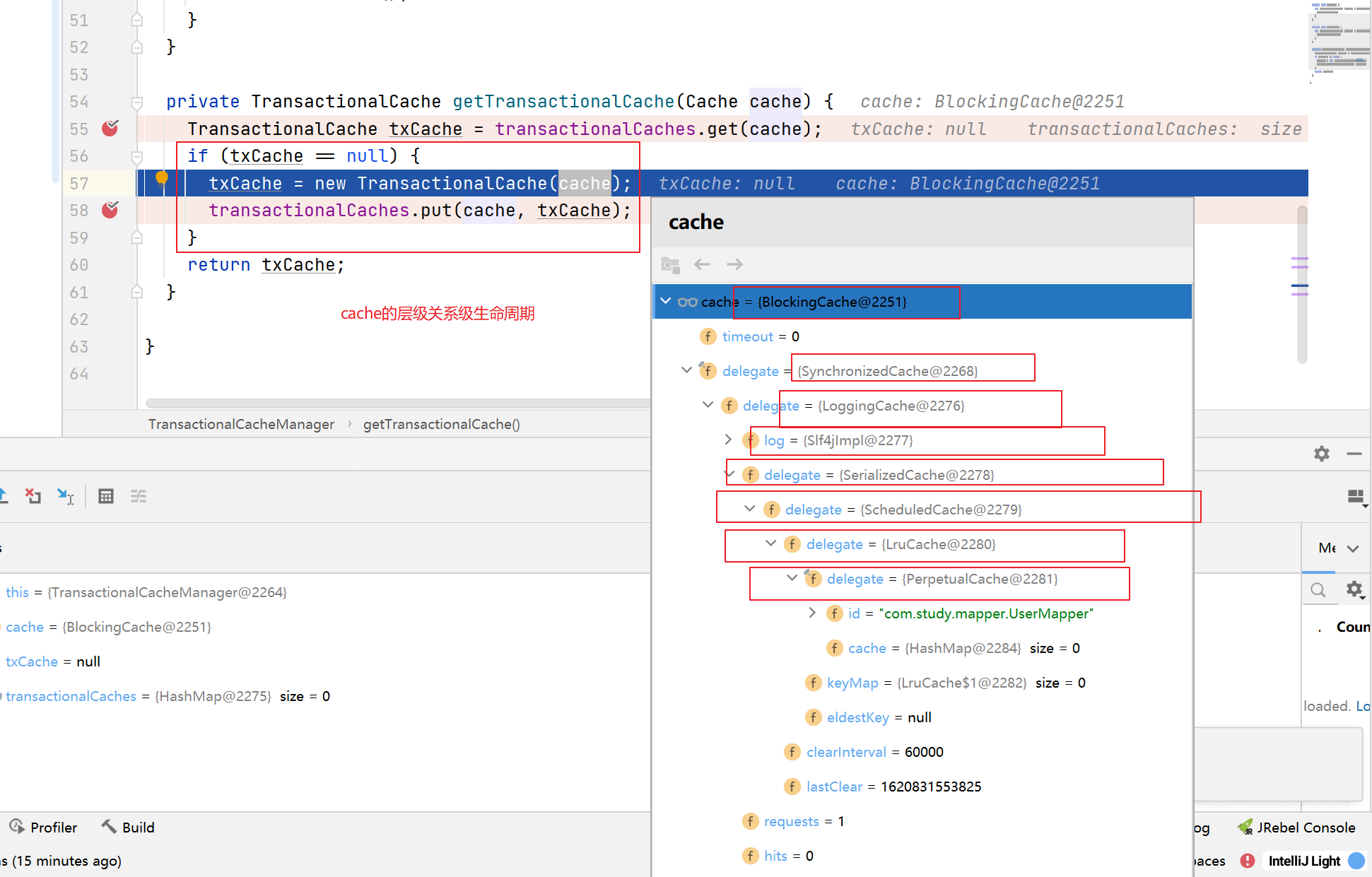Viewport: 1372px width, 877px height.
Task: Select the requests = 1 row
Action: pos(922,821)
